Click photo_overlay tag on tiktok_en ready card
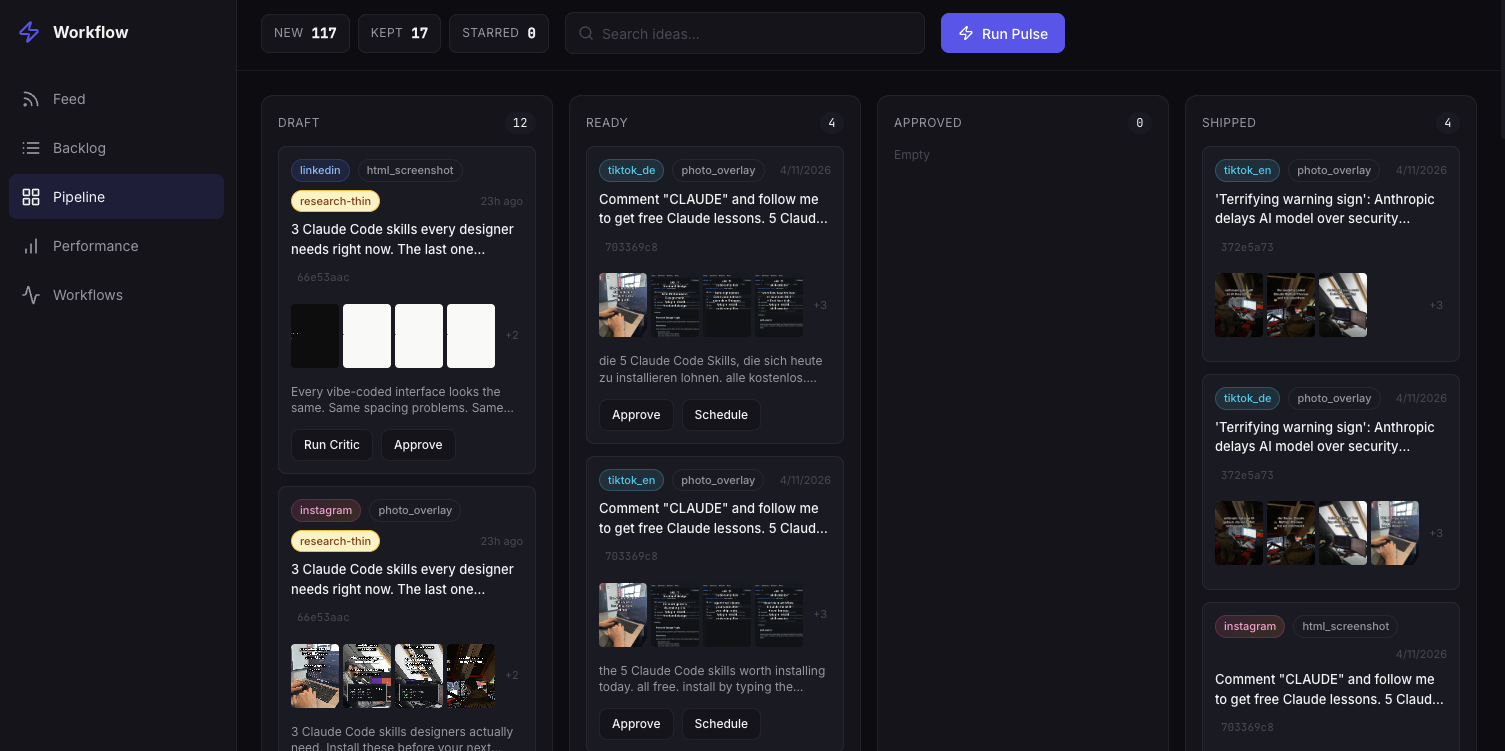Image resolution: width=1505 pixels, height=751 pixels. tap(718, 480)
